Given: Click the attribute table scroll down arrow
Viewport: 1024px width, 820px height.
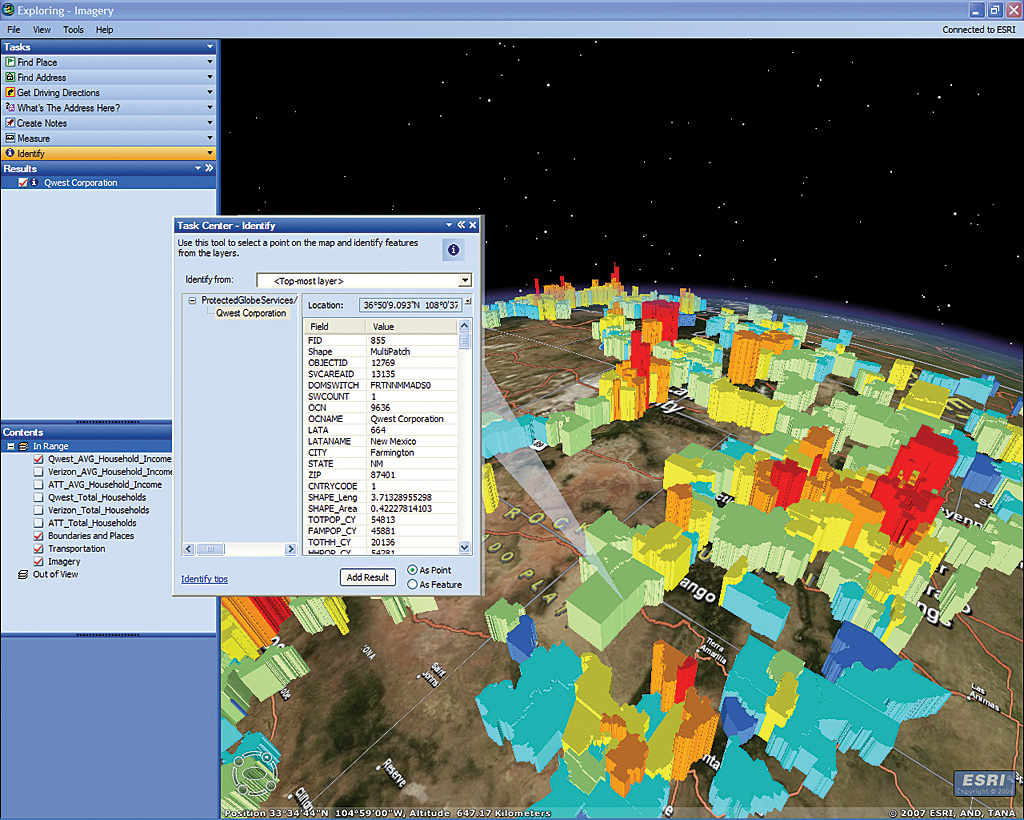Looking at the screenshot, I should (x=464, y=548).
